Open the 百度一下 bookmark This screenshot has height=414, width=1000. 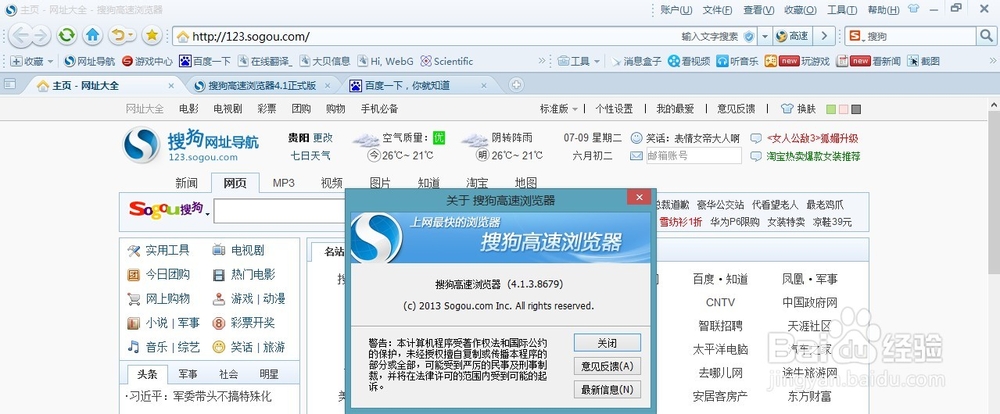pos(205,61)
